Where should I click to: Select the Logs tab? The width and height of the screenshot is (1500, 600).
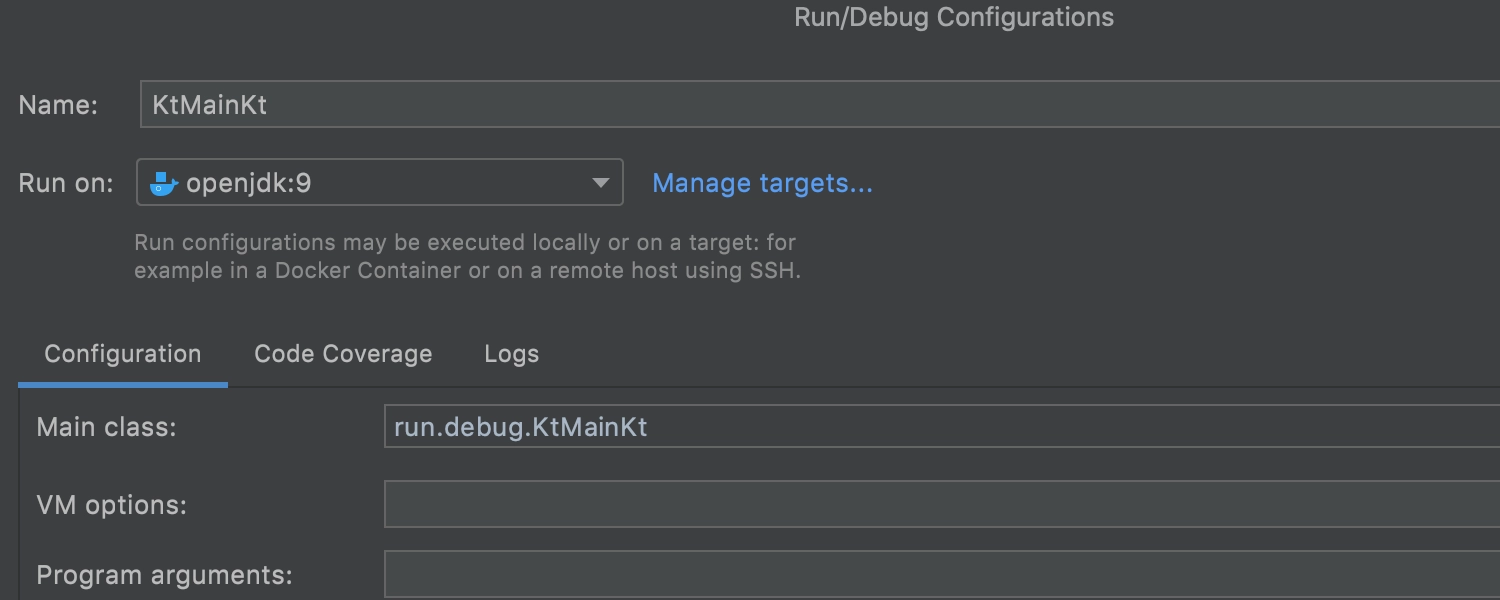pos(512,354)
